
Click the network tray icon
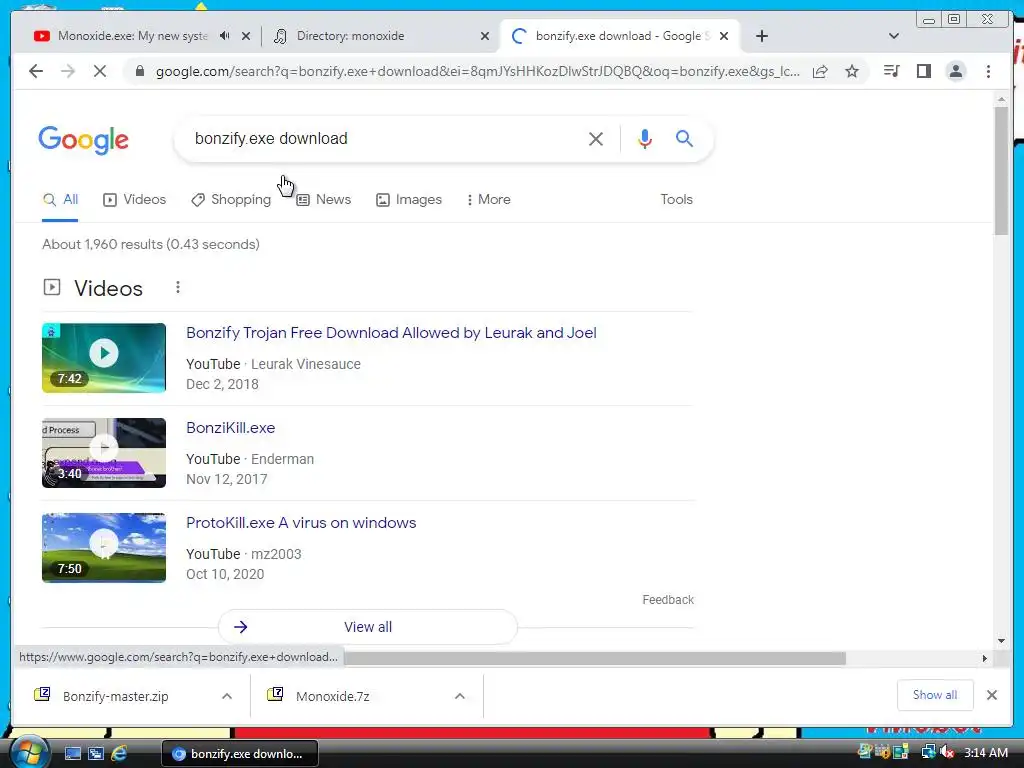pyautogui.click(x=928, y=752)
